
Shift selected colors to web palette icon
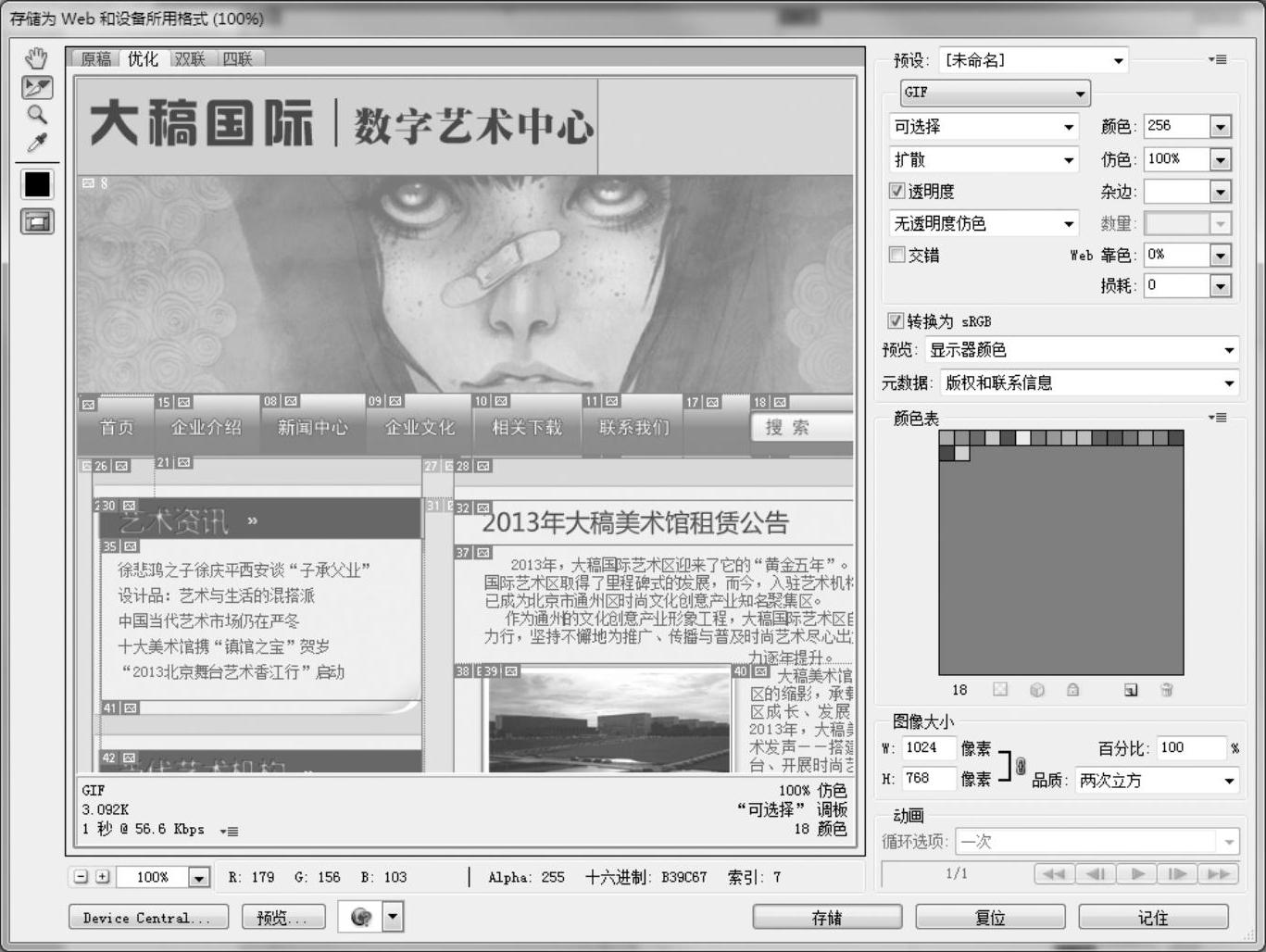pos(1037,690)
